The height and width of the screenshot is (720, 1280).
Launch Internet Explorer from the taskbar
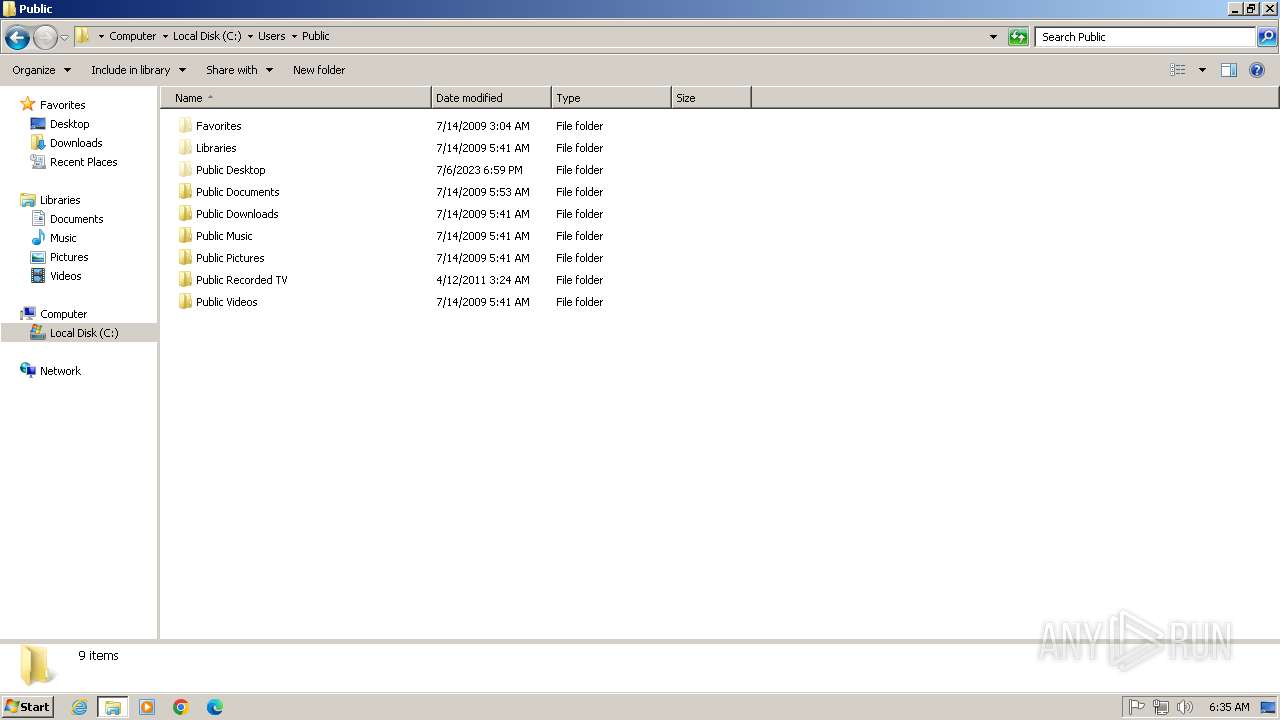pyautogui.click(x=79, y=707)
